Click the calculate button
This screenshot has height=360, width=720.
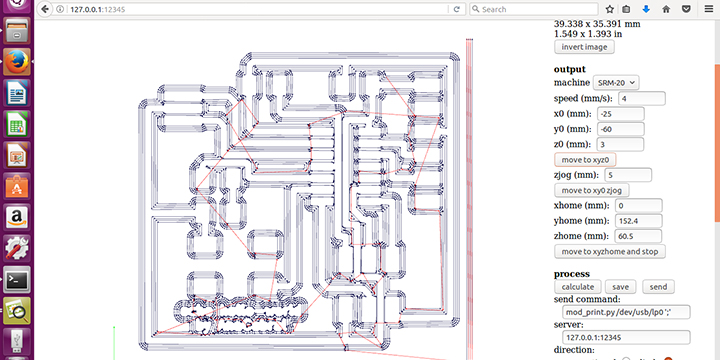578,287
